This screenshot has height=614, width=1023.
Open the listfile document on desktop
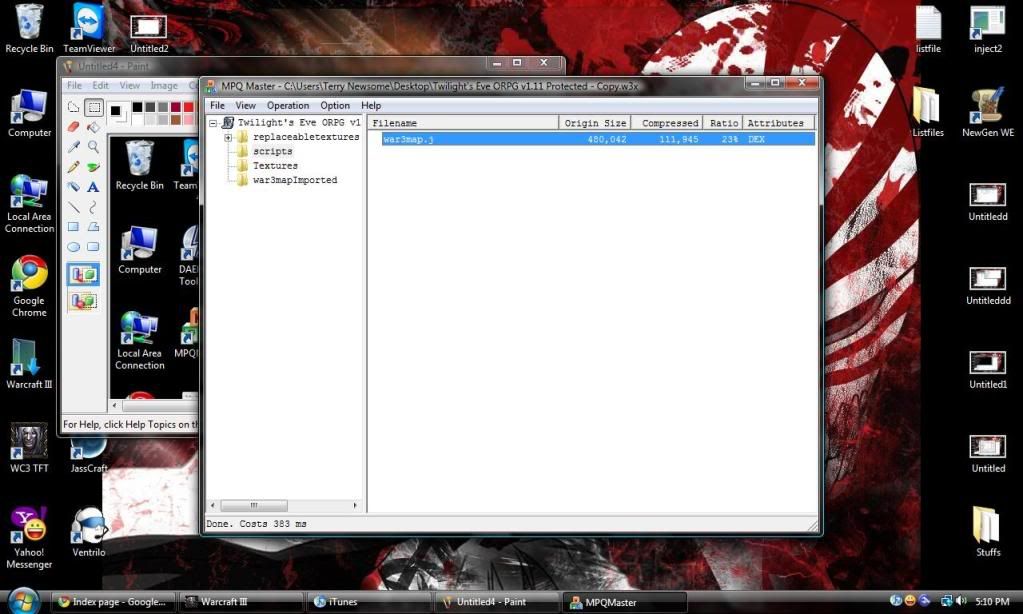[x=928, y=29]
